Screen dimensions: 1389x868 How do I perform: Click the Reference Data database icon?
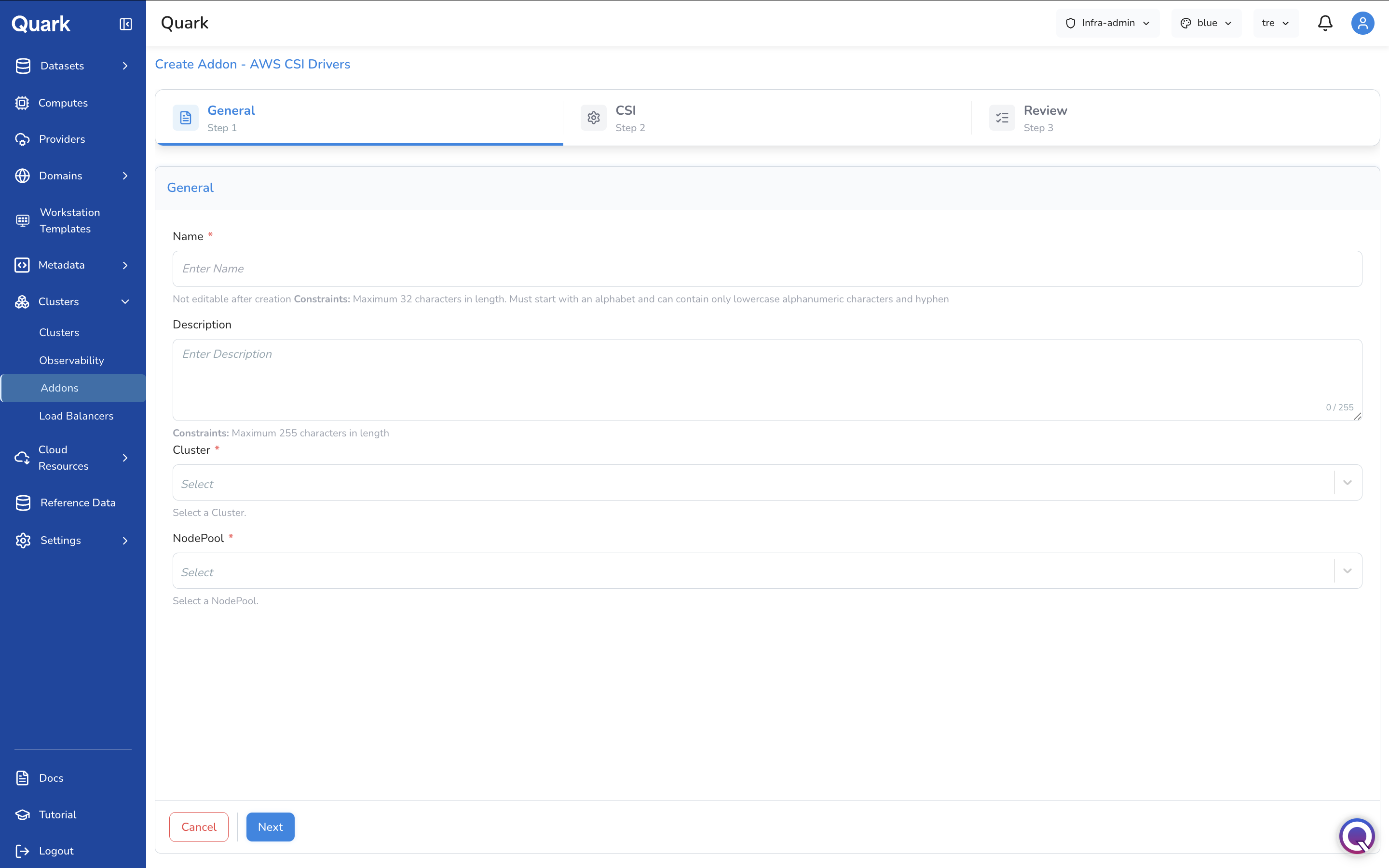point(23,503)
